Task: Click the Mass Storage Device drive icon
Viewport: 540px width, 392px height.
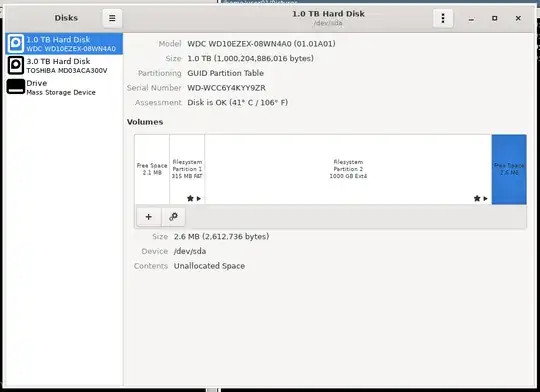Action: [x=15, y=86]
